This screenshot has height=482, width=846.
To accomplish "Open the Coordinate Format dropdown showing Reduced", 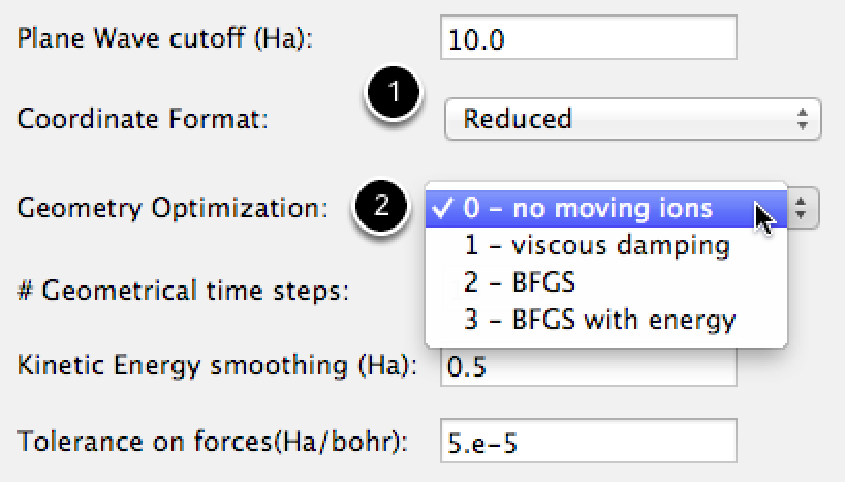I will pyautogui.click(x=632, y=119).
